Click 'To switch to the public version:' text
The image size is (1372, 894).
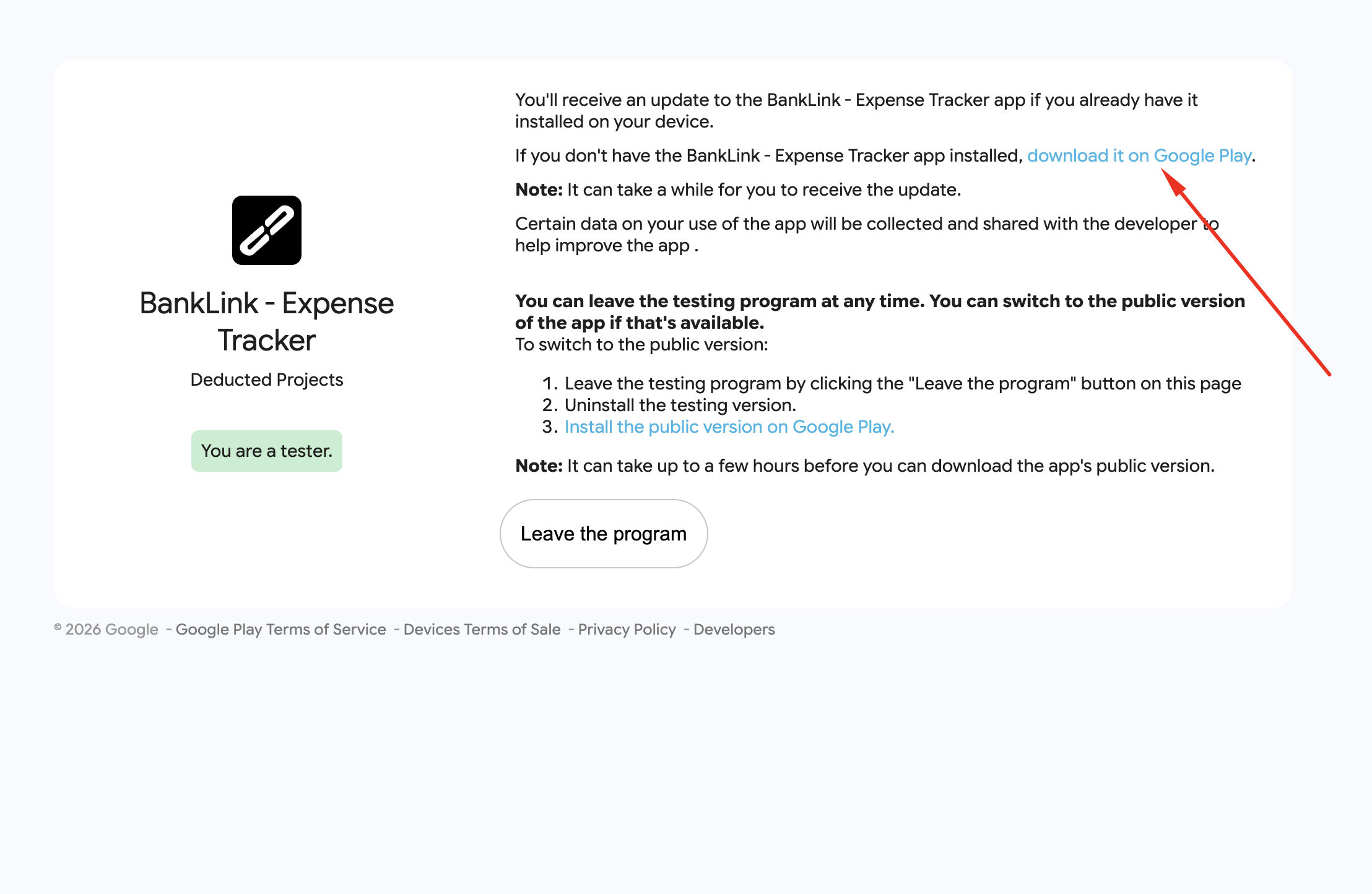[x=641, y=344]
